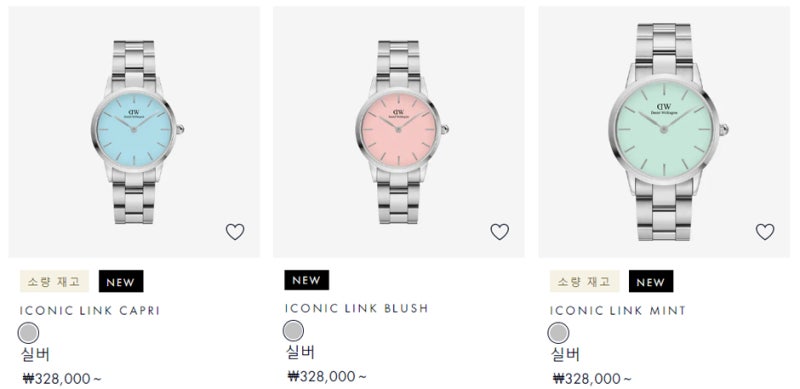Click NEW badge under Mint watch

(651, 281)
